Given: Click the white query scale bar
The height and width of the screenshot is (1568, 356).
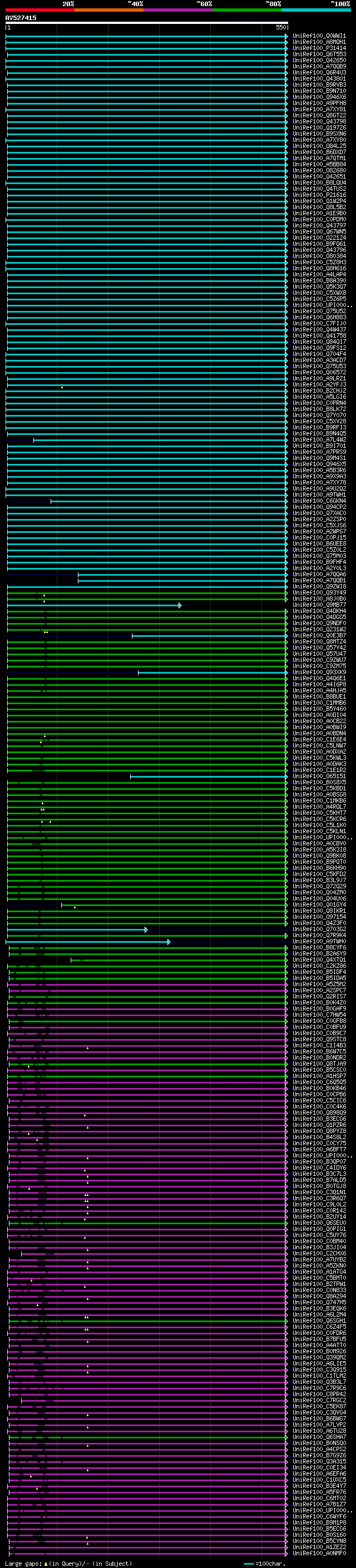Looking at the screenshot, I should pos(147,22).
